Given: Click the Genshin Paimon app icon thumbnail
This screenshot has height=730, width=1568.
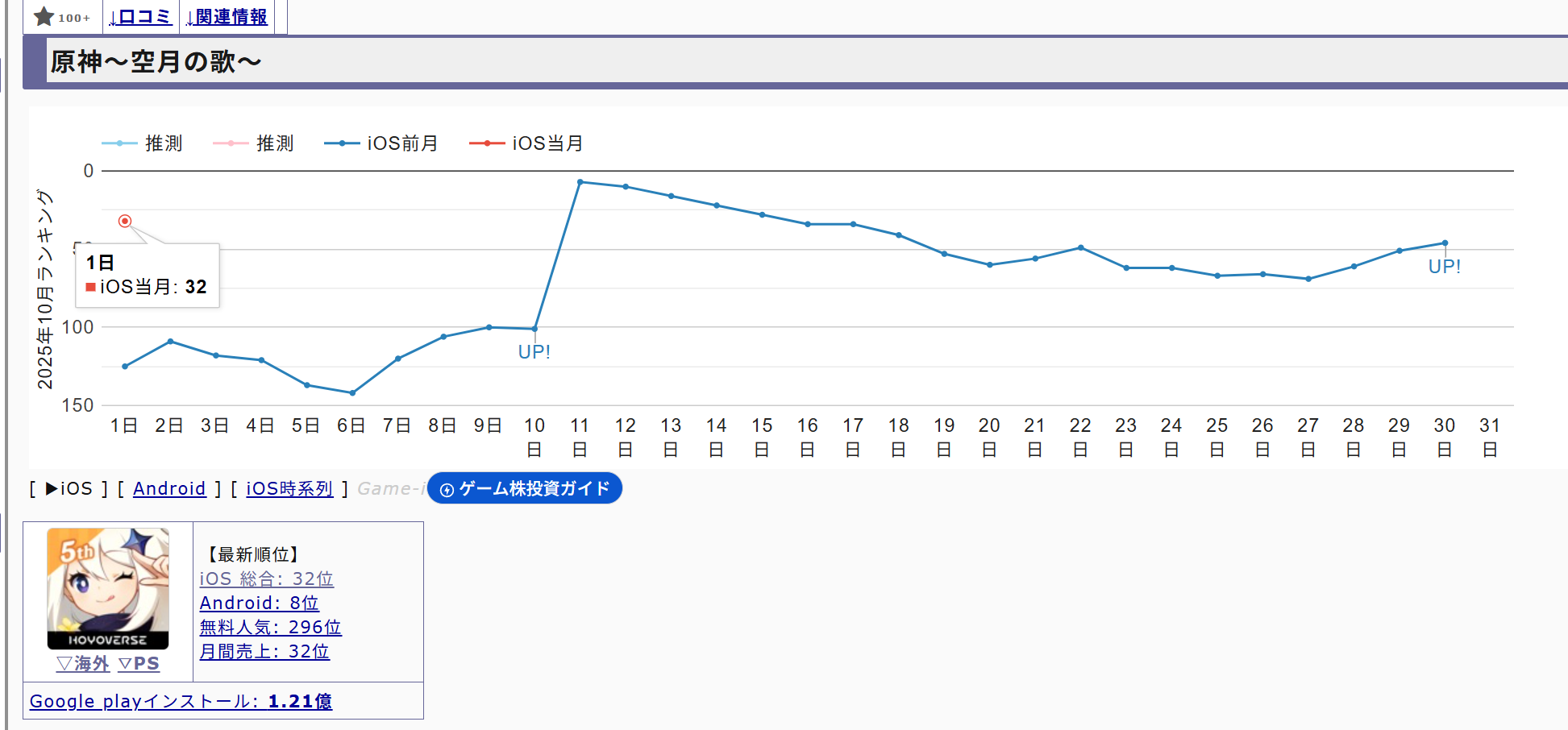Looking at the screenshot, I should click(x=108, y=588).
